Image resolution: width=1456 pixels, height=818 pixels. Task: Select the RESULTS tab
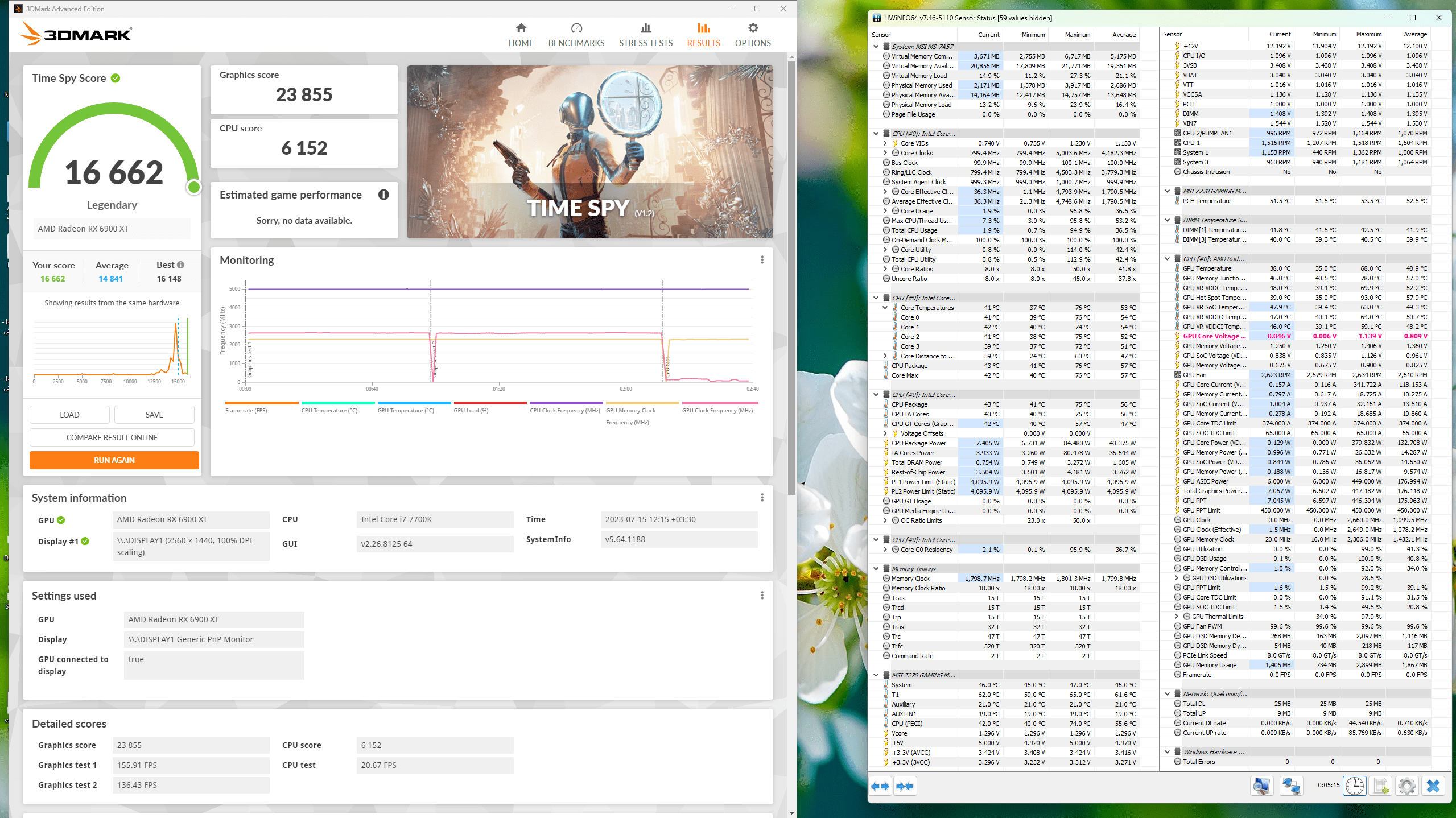(x=703, y=35)
